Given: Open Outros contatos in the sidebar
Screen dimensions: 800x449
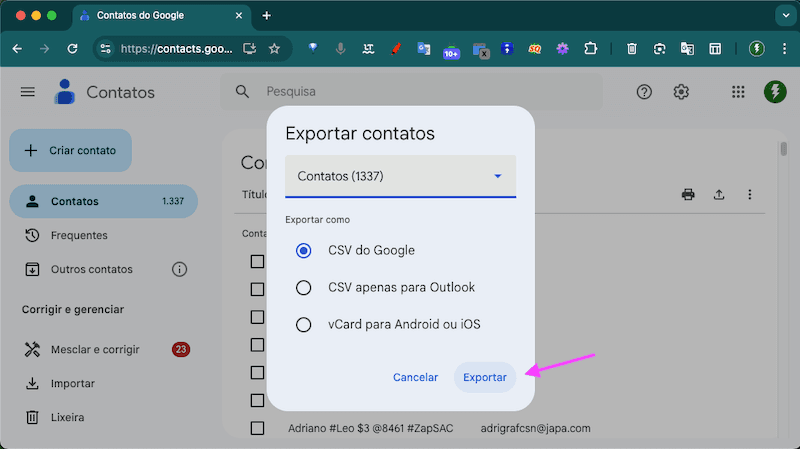Looking at the screenshot, I should coord(92,269).
